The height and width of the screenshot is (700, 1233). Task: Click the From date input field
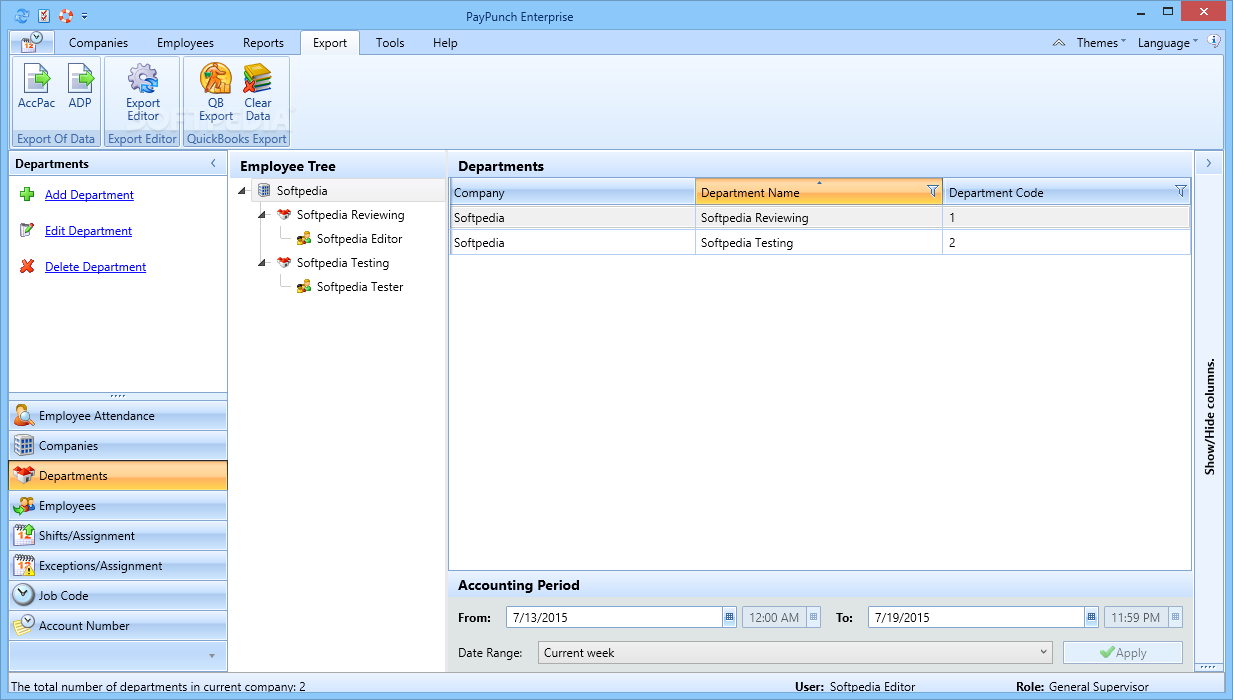click(614, 617)
